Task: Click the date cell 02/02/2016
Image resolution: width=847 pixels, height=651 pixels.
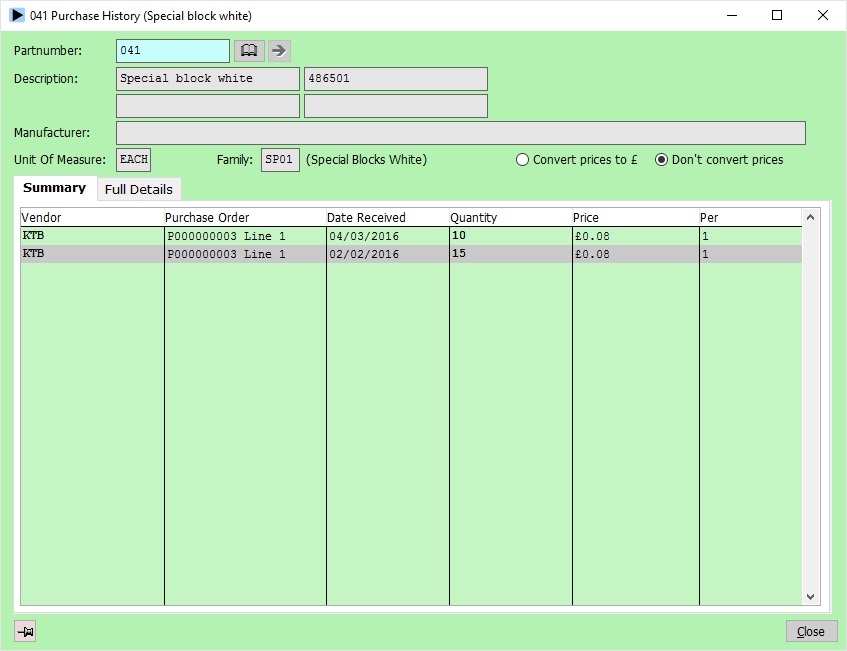Action: (x=388, y=254)
